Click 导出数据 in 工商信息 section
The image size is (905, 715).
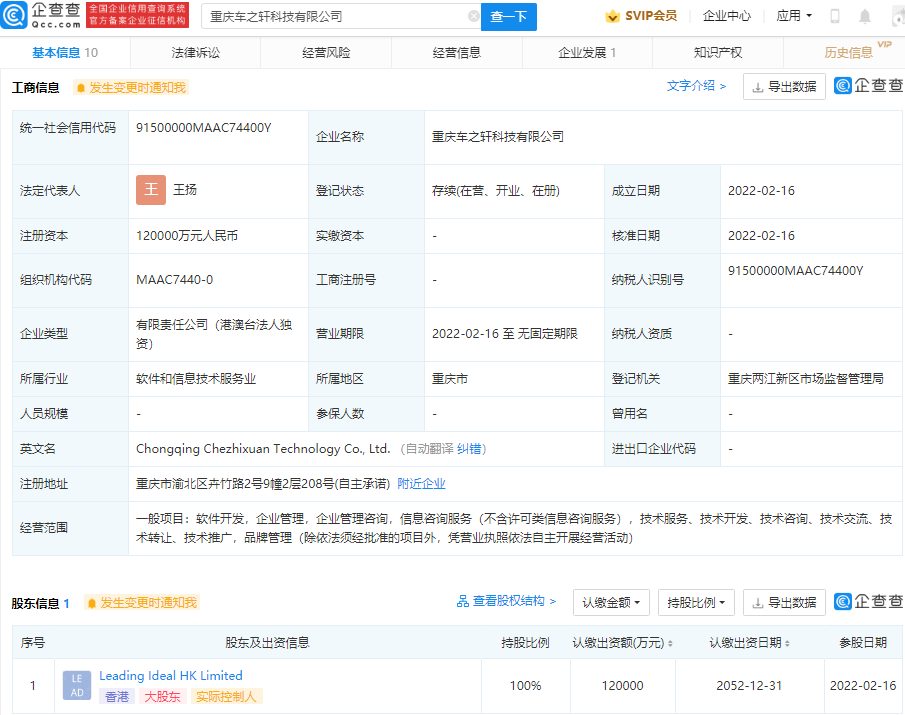tap(784, 87)
